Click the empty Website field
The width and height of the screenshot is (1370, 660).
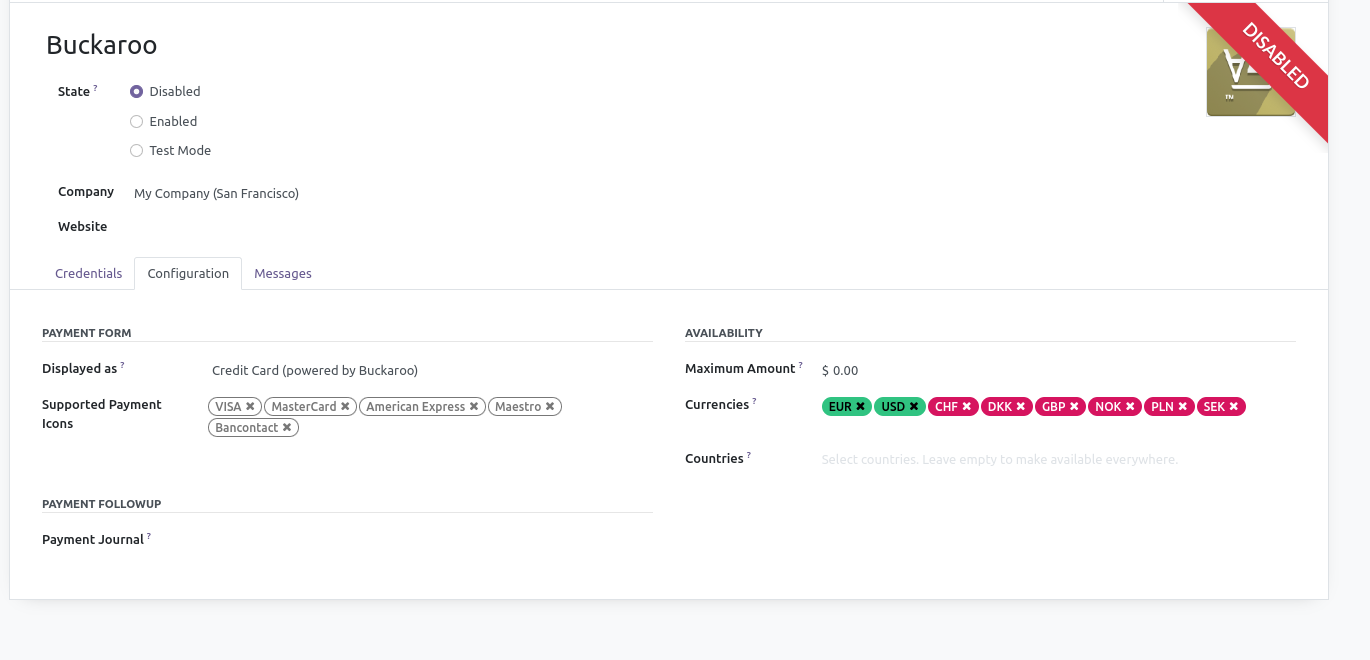pyautogui.click(x=390, y=227)
